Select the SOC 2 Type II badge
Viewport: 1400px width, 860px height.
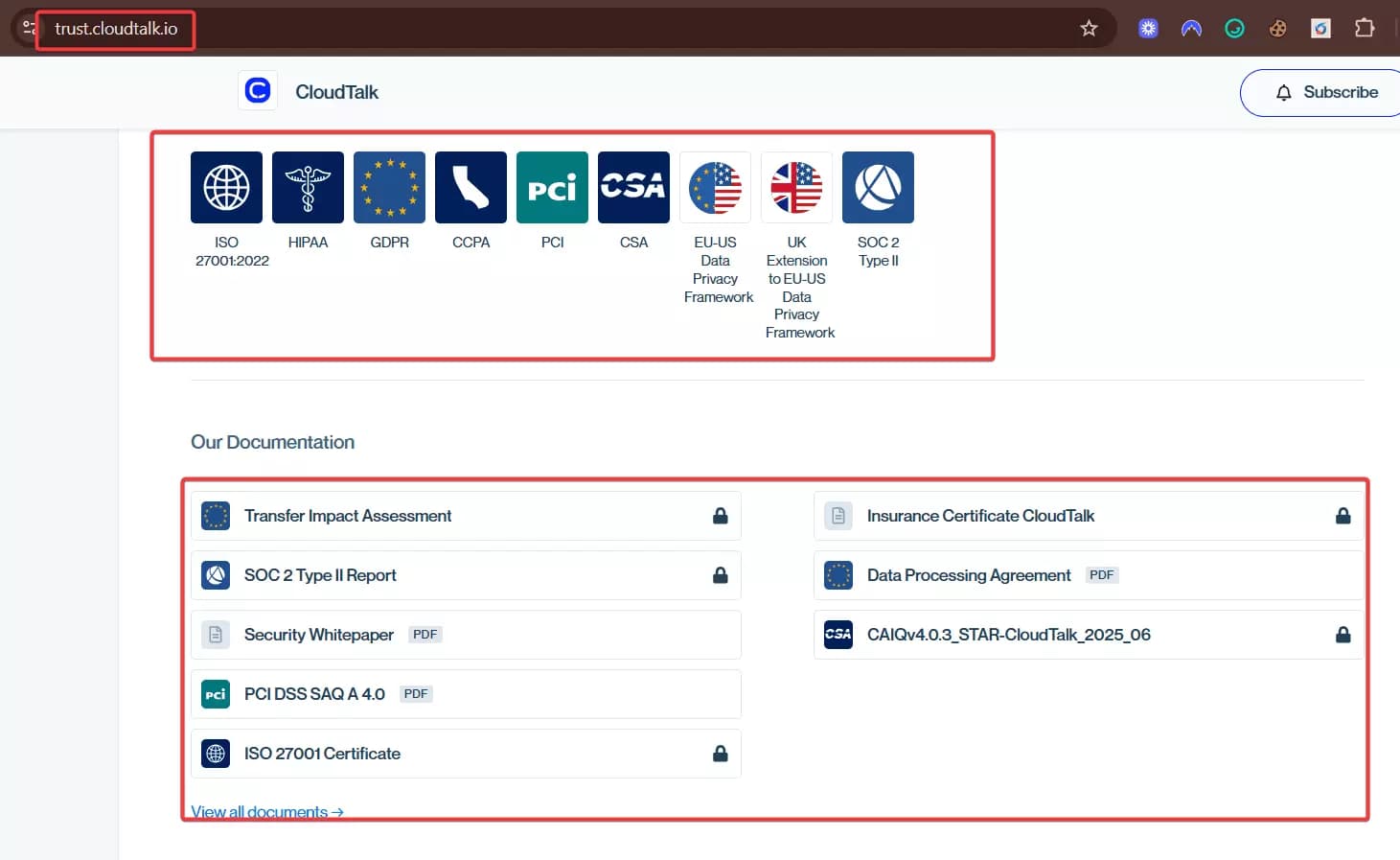(878, 187)
